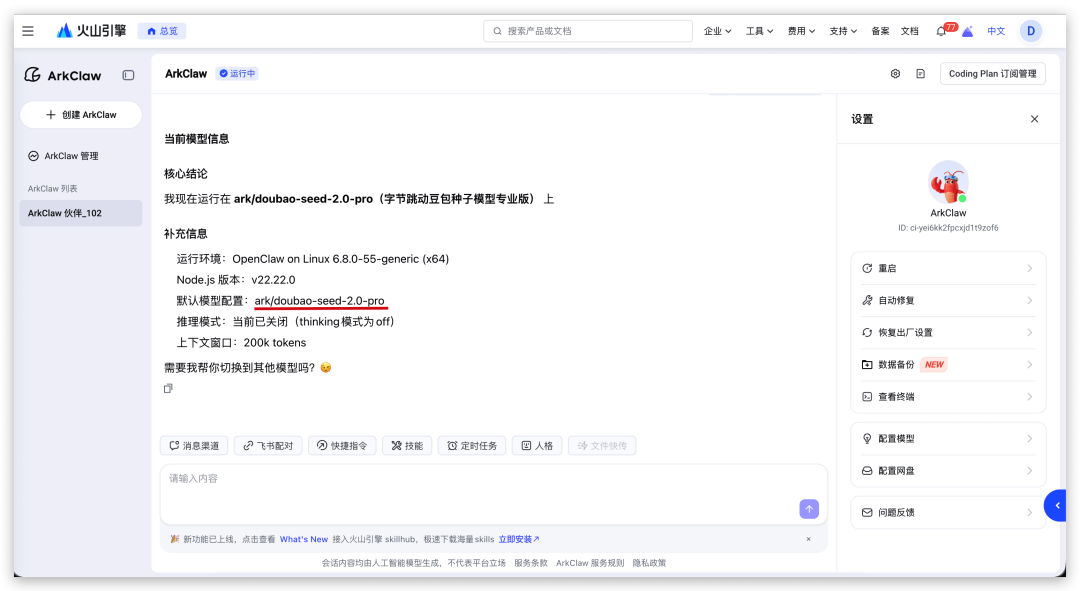Open settings via the gear icon

895,74
